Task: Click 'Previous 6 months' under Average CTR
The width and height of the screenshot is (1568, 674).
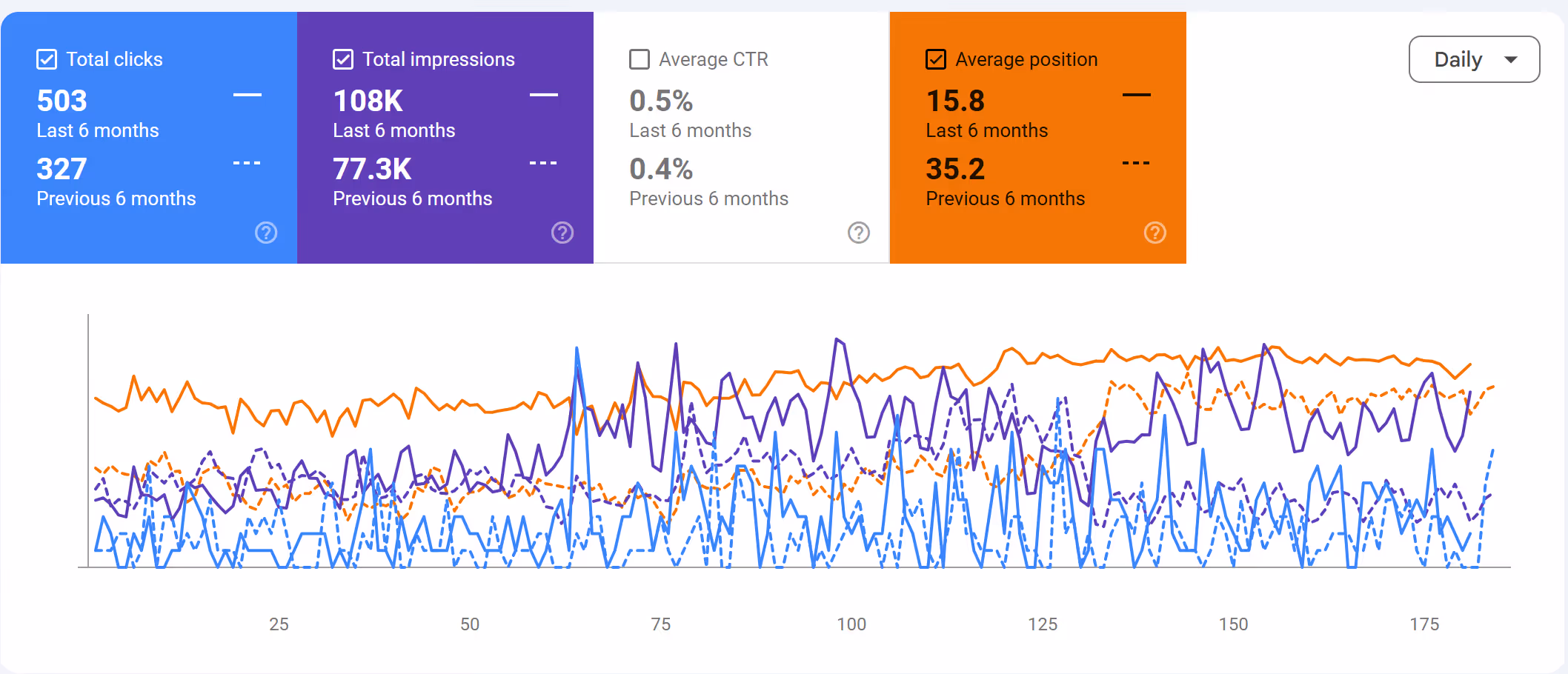Action: click(709, 198)
